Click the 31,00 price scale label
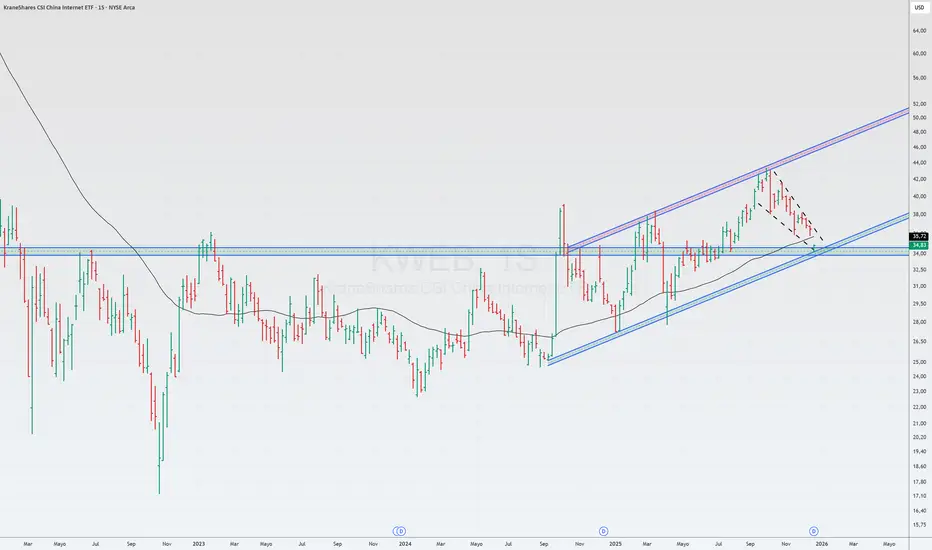Image resolution: width=932 pixels, height=550 pixels. tap(920, 286)
